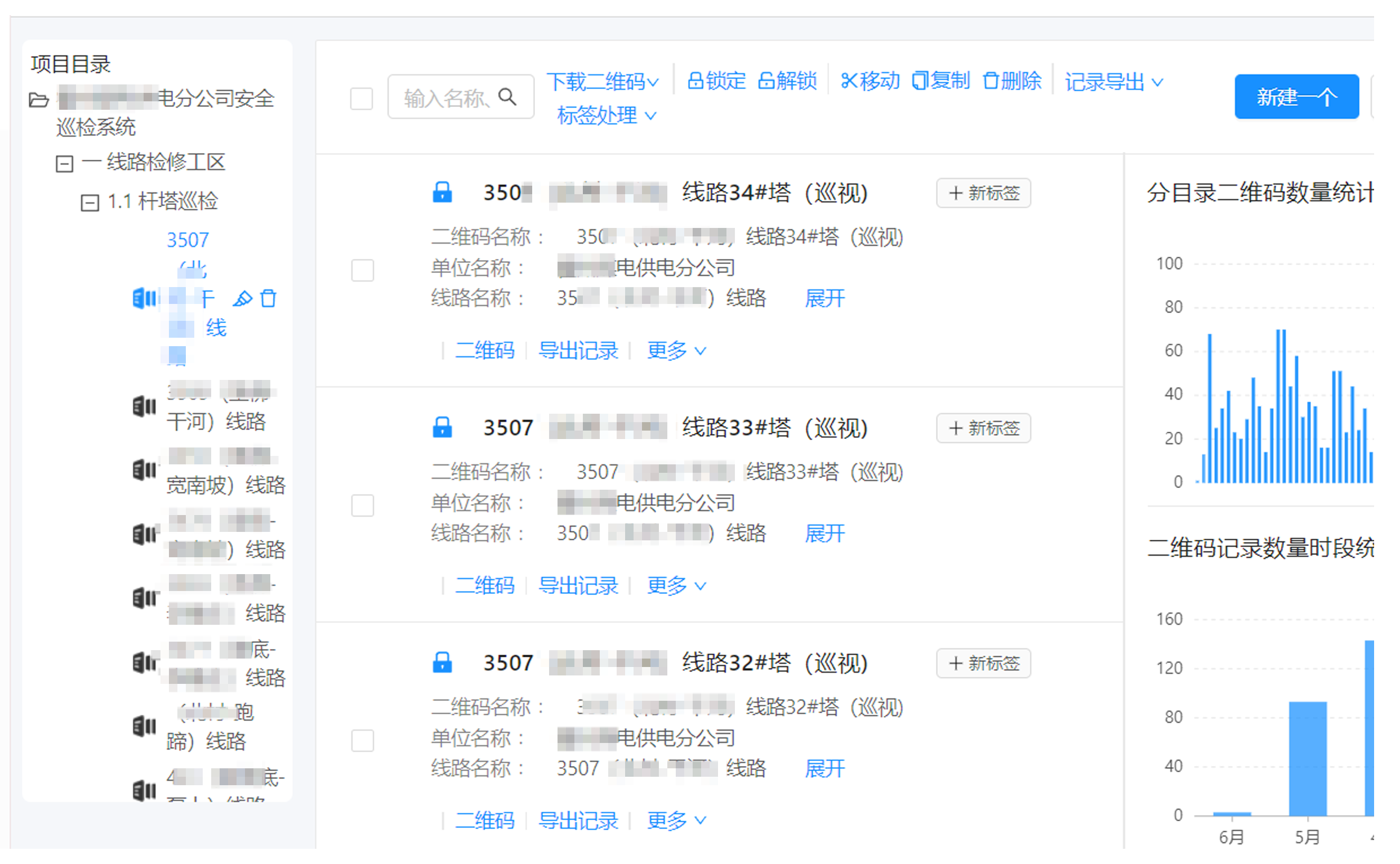Viewport: 1400px width, 864px height.
Task: Click the magnifier icon in the search box
Action: pyautogui.click(x=508, y=97)
